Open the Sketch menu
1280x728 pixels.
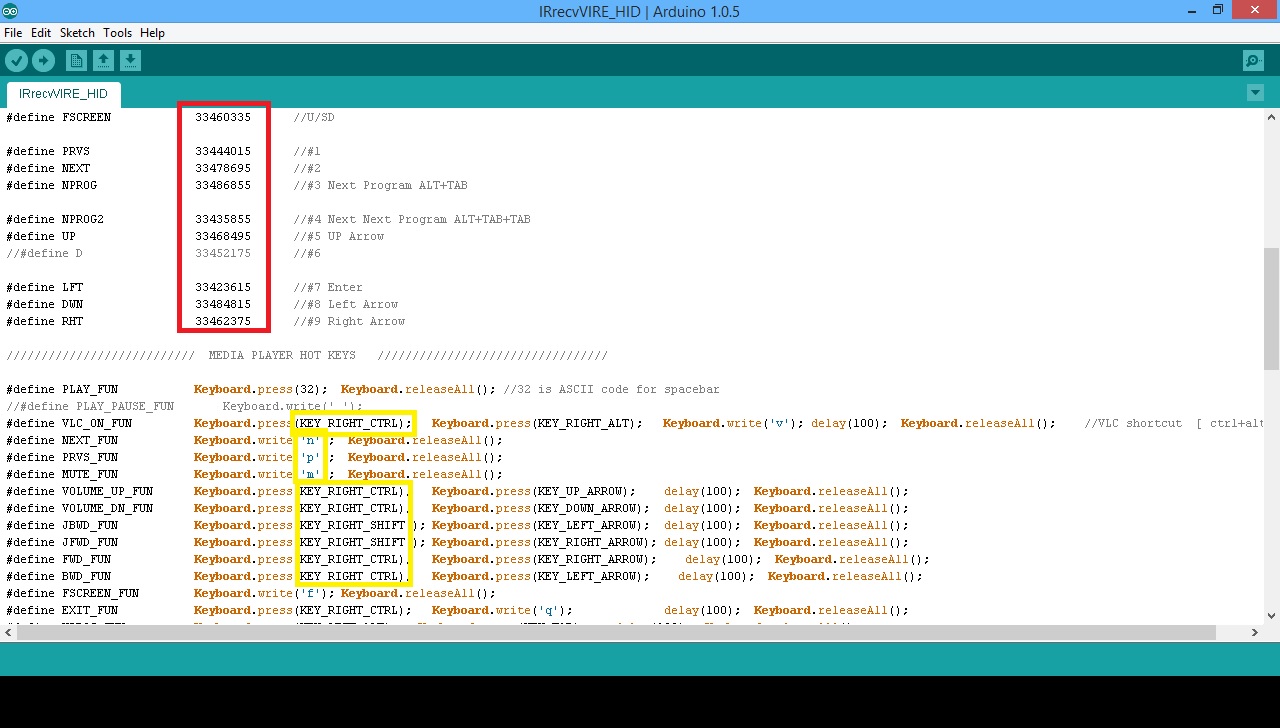77,32
